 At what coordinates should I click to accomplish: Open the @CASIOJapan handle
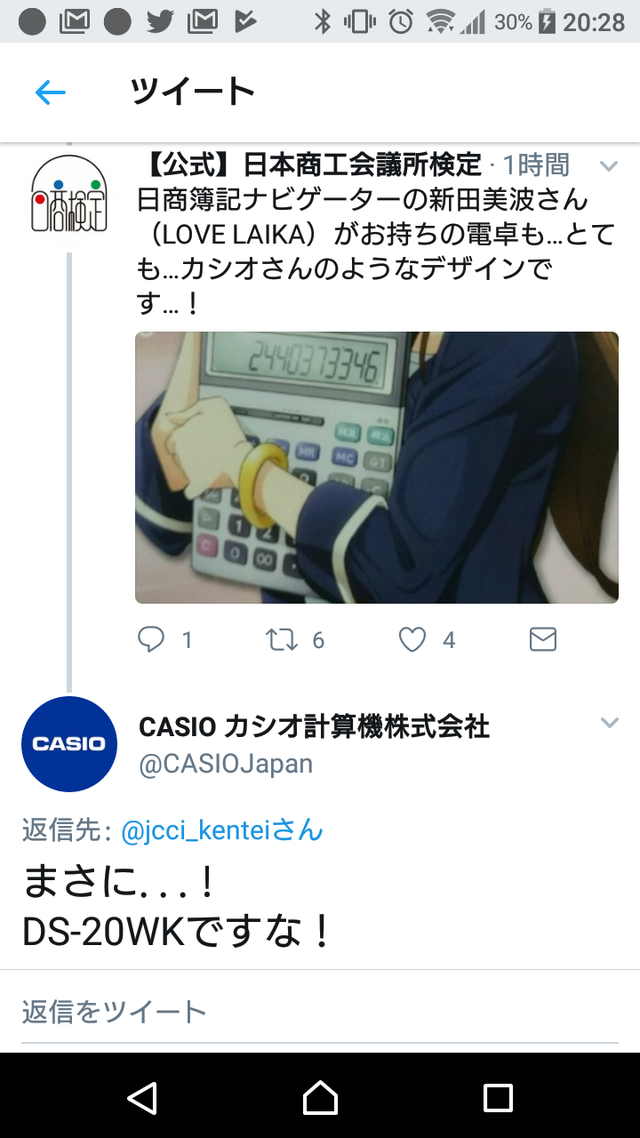coord(226,764)
